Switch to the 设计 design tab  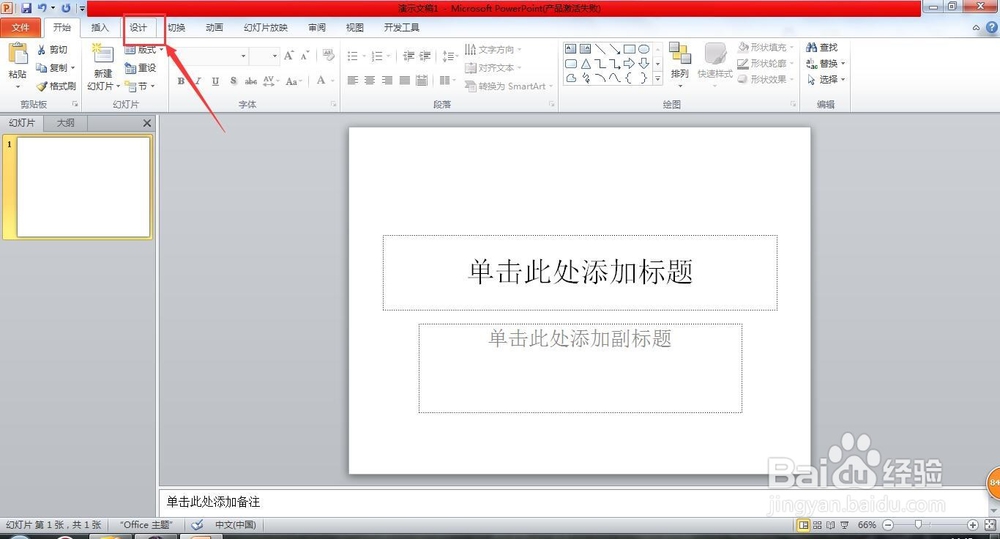(x=138, y=27)
